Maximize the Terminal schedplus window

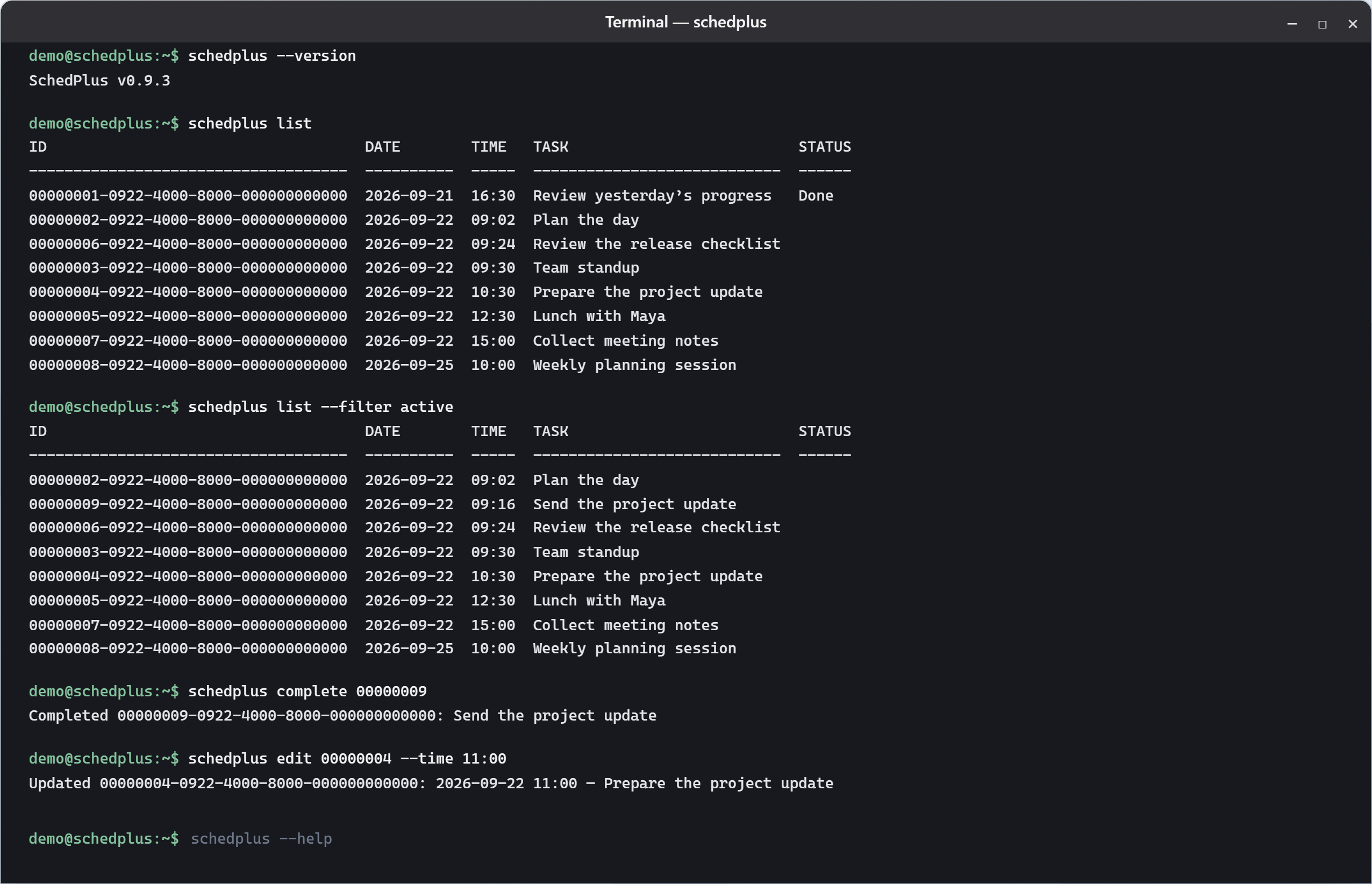click(x=1322, y=24)
